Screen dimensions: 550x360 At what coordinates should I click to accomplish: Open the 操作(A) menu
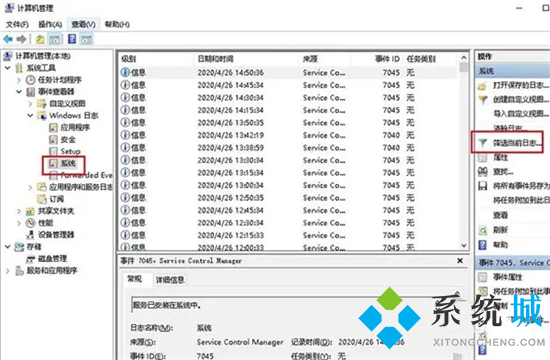(50, 24)
